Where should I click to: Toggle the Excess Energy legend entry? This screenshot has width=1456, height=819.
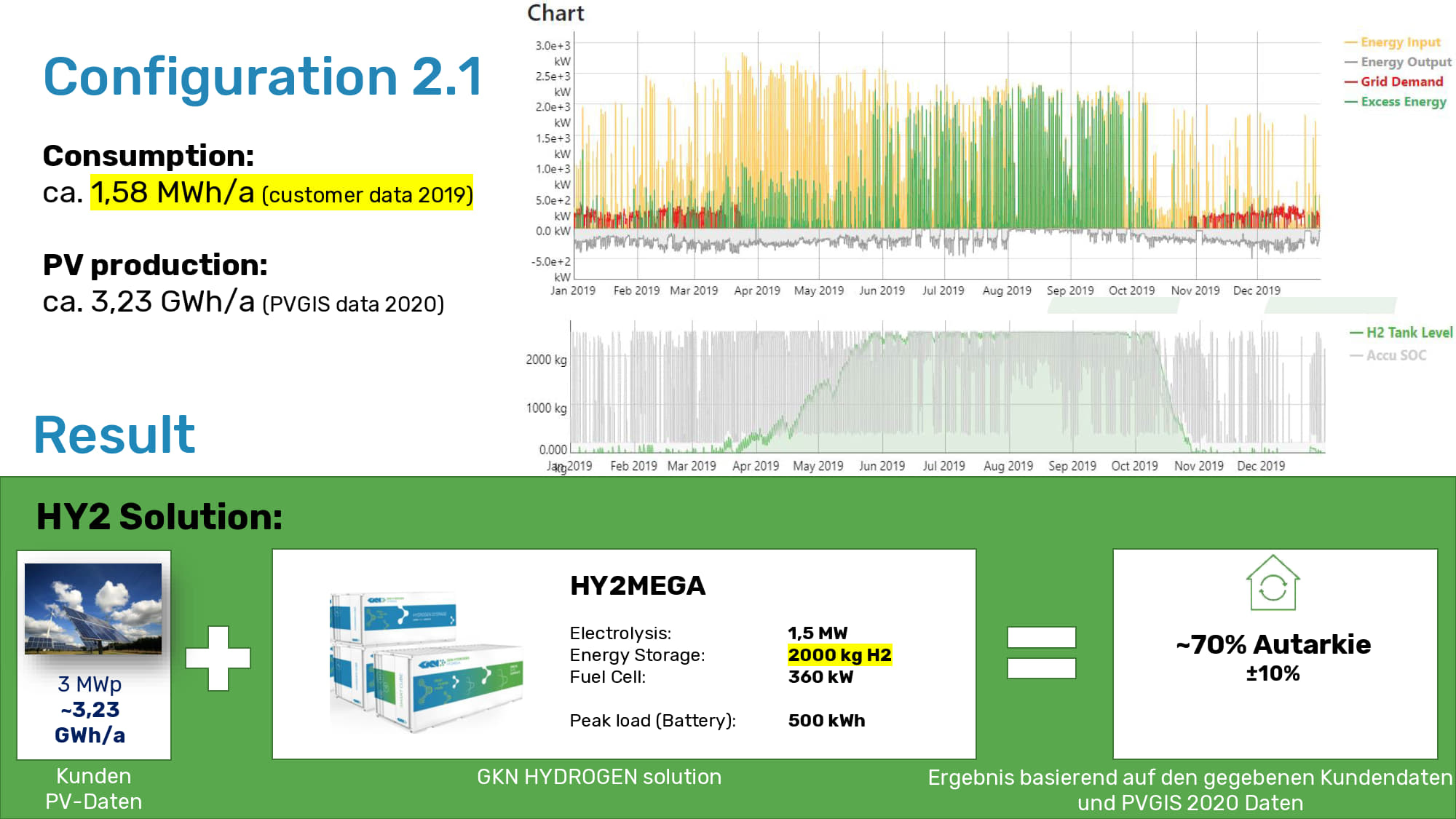click(1396, 101)
